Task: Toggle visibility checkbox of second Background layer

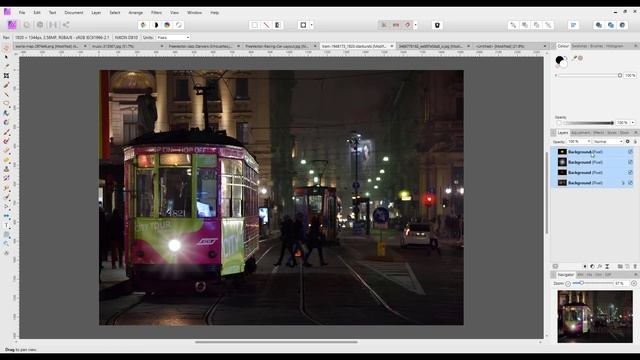Action: [x=630, y=162]
